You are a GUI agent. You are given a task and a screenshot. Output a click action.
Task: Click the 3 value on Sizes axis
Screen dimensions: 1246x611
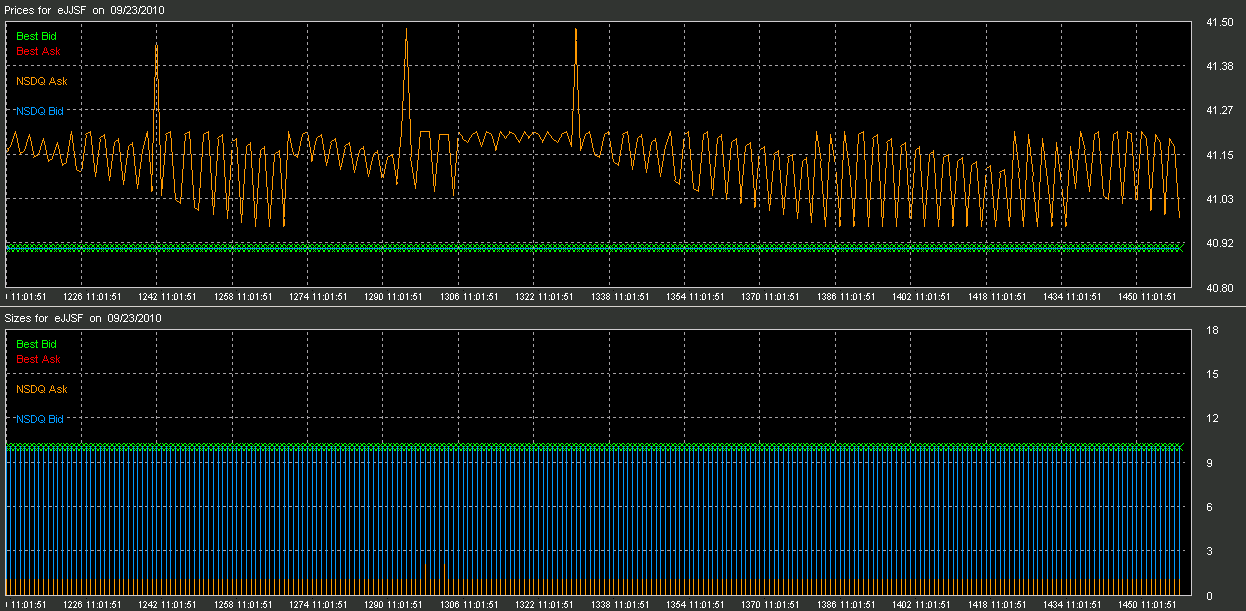click(1209, 551)
